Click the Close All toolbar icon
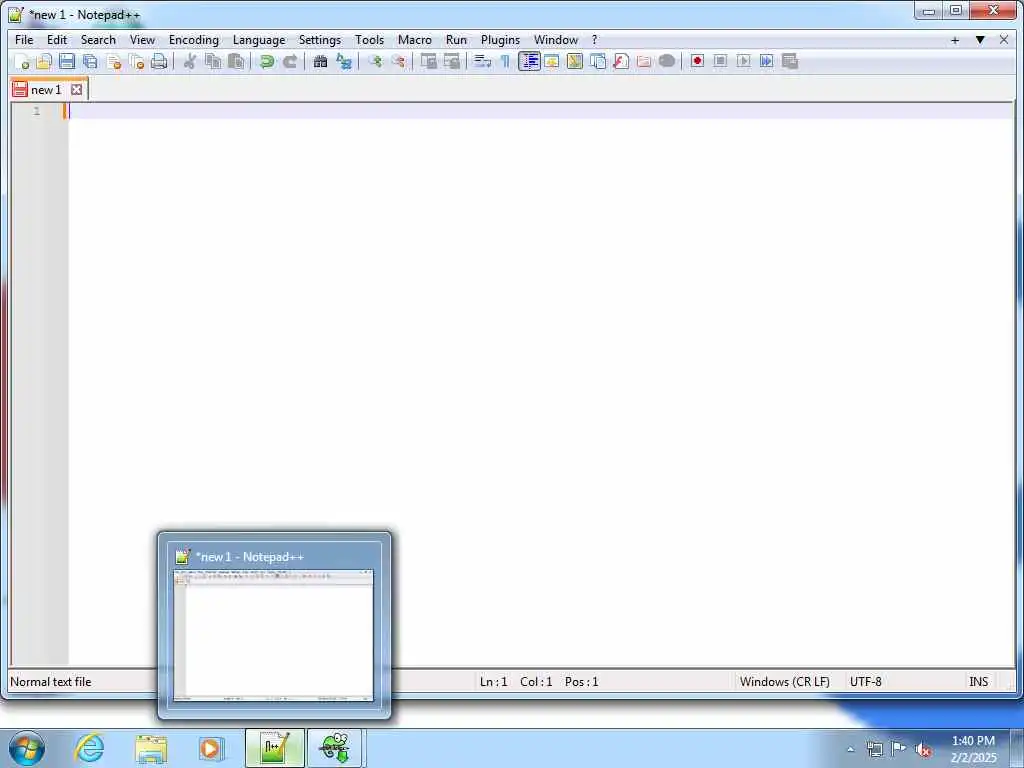 136,61
